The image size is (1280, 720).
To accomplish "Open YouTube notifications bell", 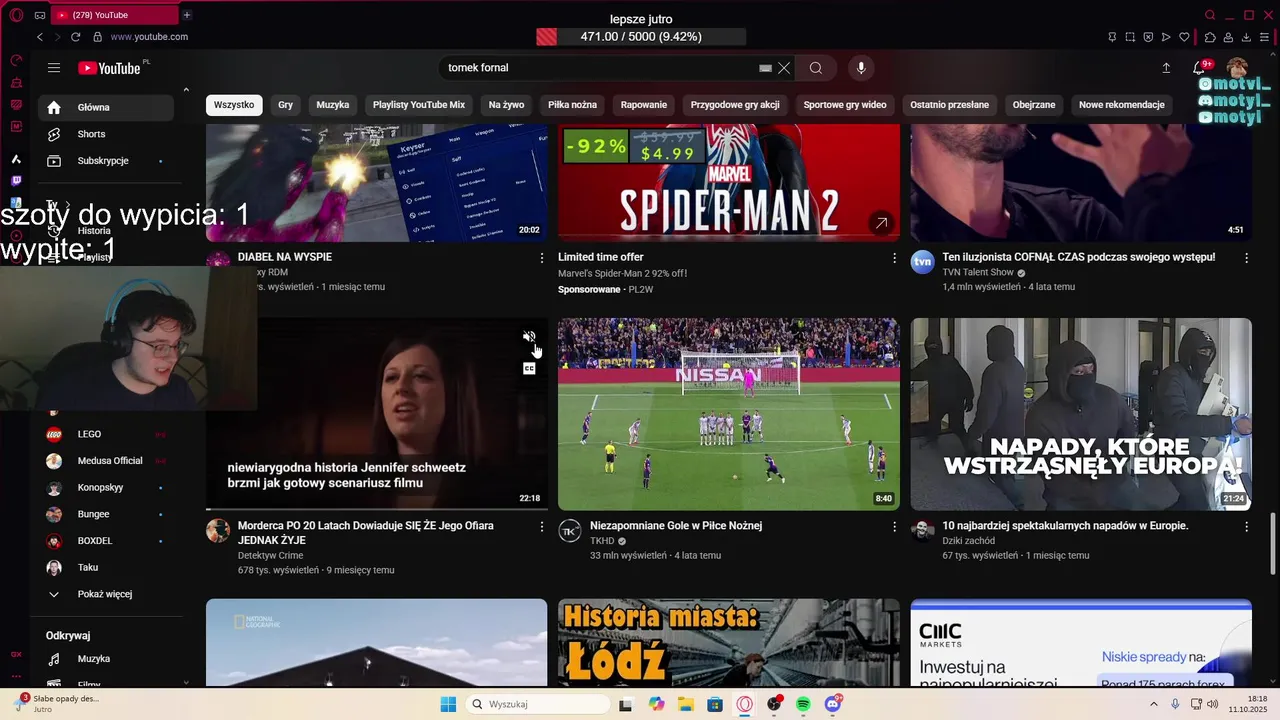I will point(1199,68).
